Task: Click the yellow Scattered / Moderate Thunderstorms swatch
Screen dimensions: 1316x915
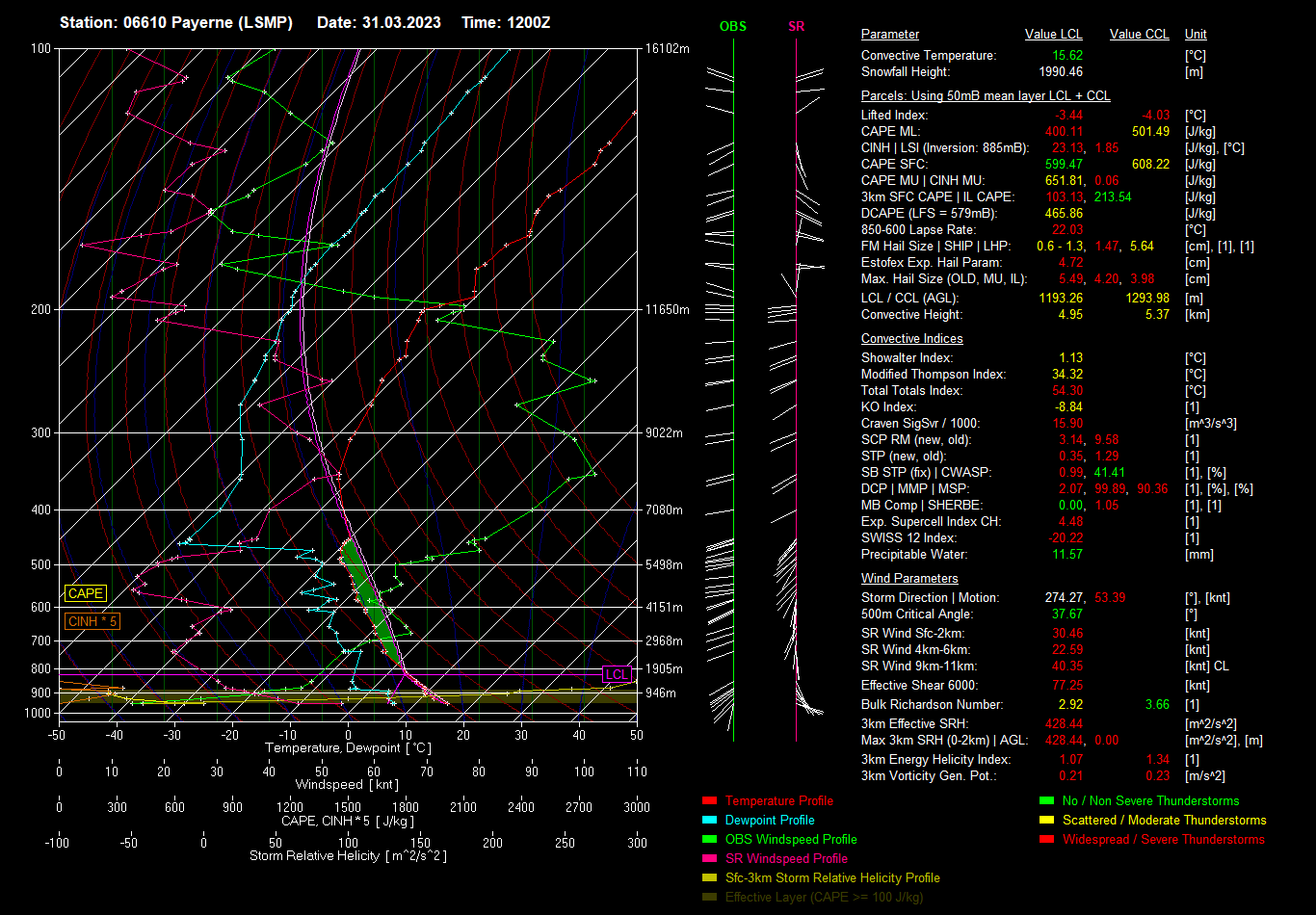Action: (1046, 821)
